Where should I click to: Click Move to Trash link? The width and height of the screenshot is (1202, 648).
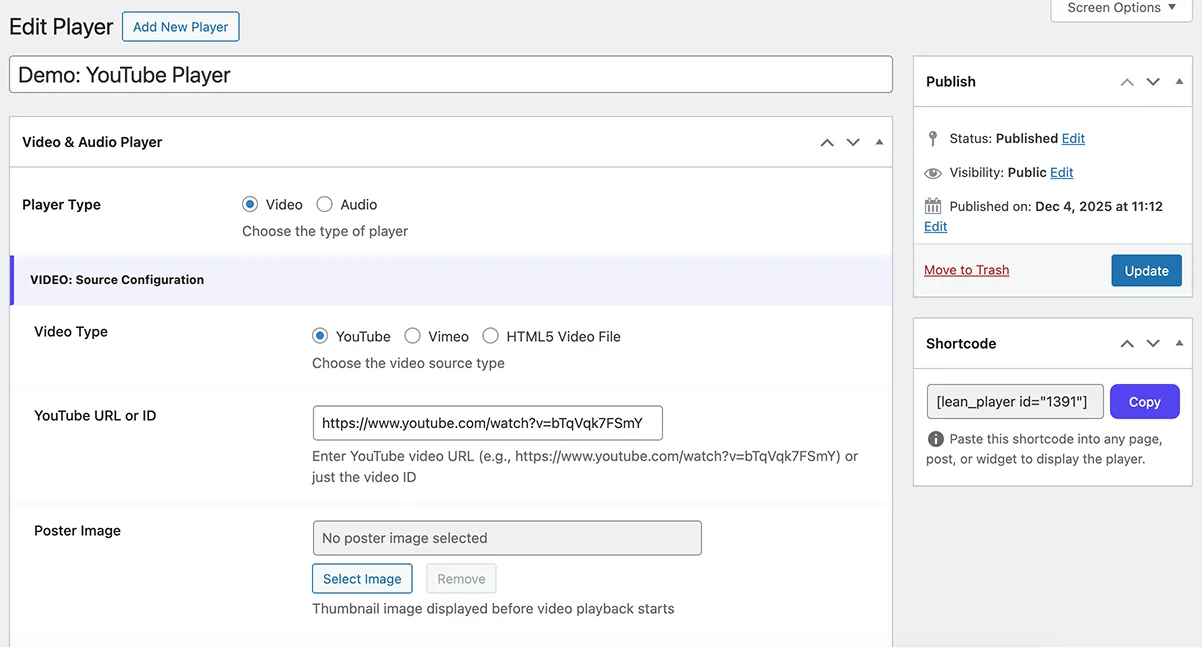point(966,270)
